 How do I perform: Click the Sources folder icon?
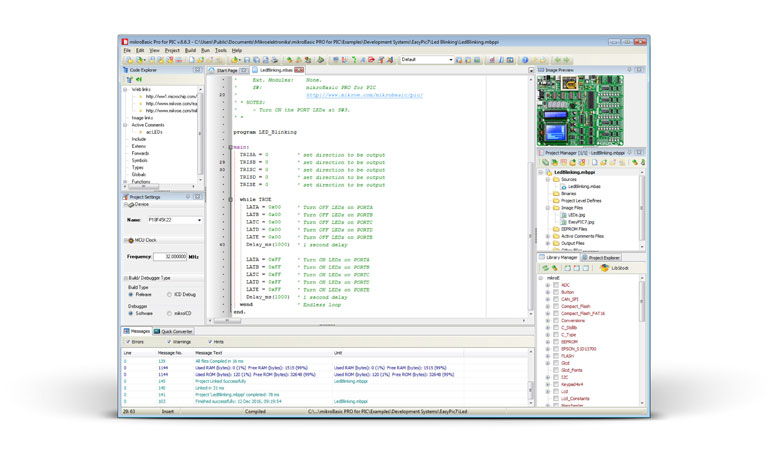(555, 180)
